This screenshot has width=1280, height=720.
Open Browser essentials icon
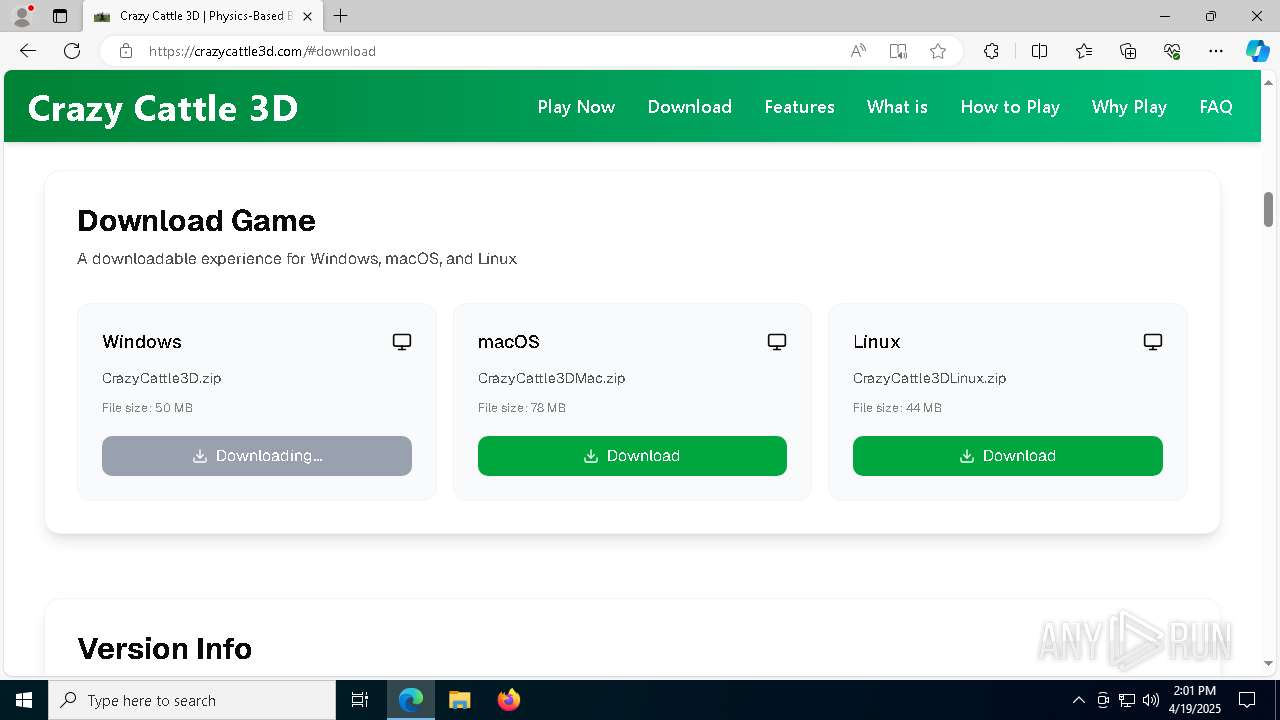[x=1172, y=51]
